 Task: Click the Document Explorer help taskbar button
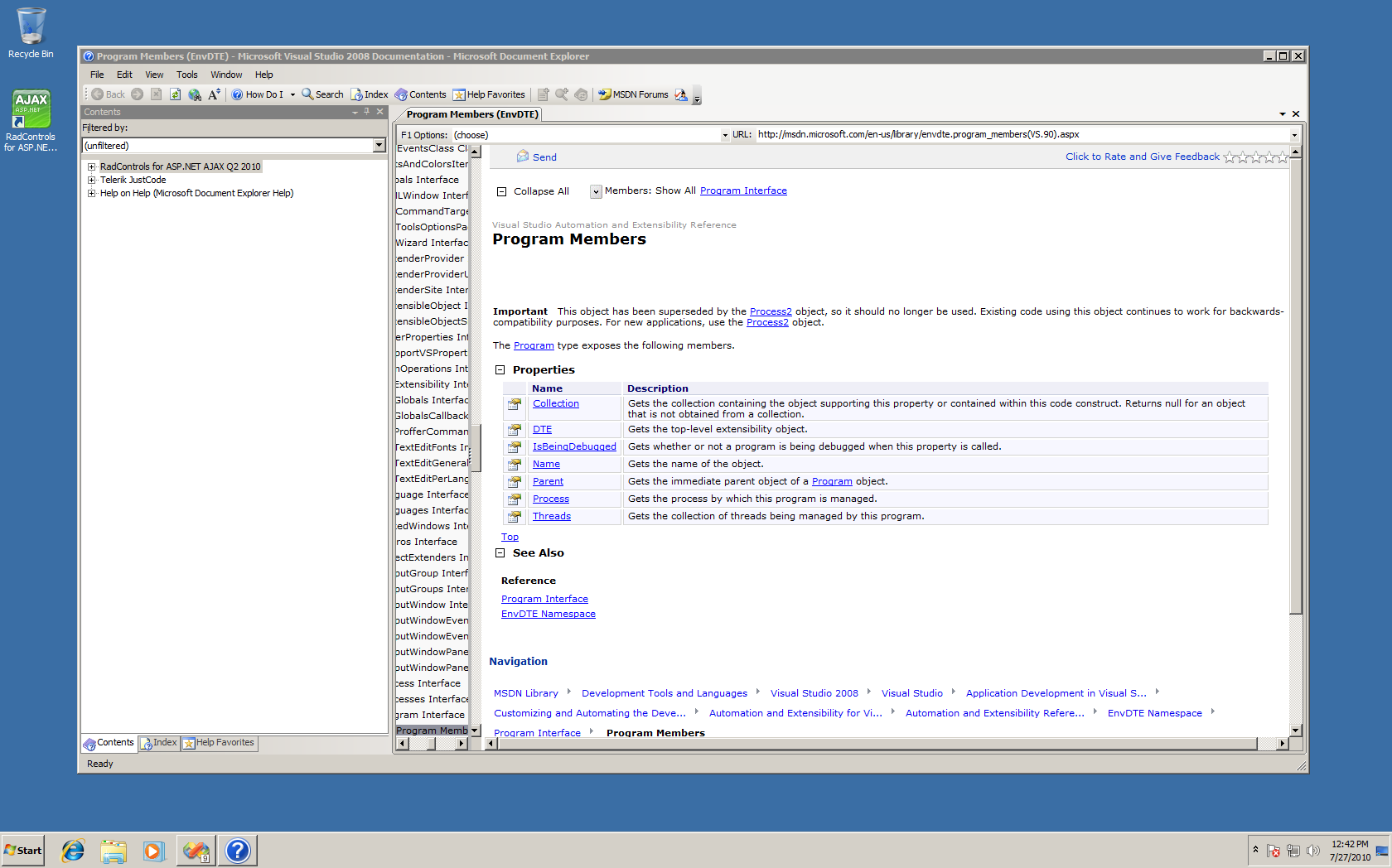[x=238, y=851]
